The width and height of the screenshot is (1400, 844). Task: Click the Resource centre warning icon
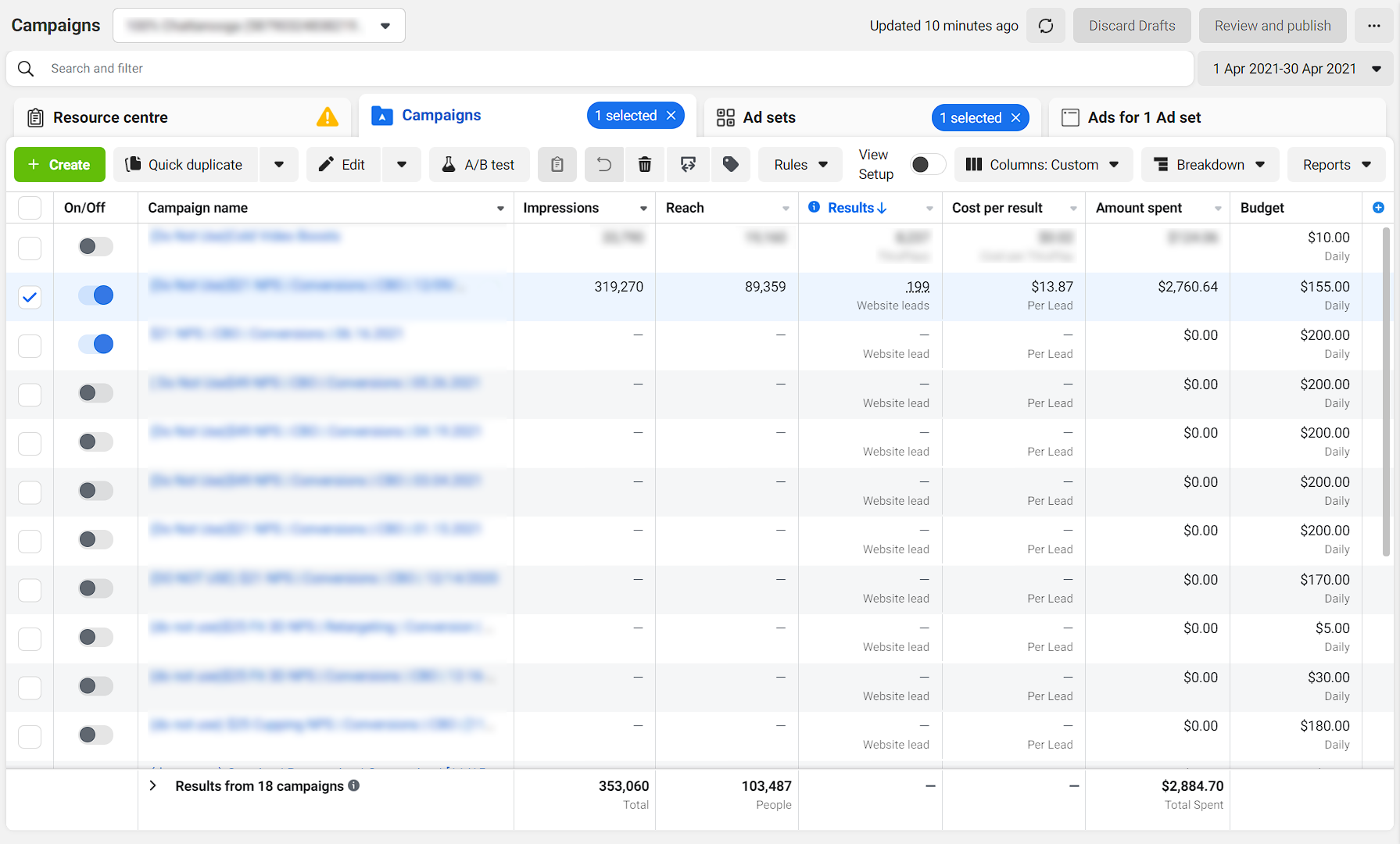(x=328, y=116)
